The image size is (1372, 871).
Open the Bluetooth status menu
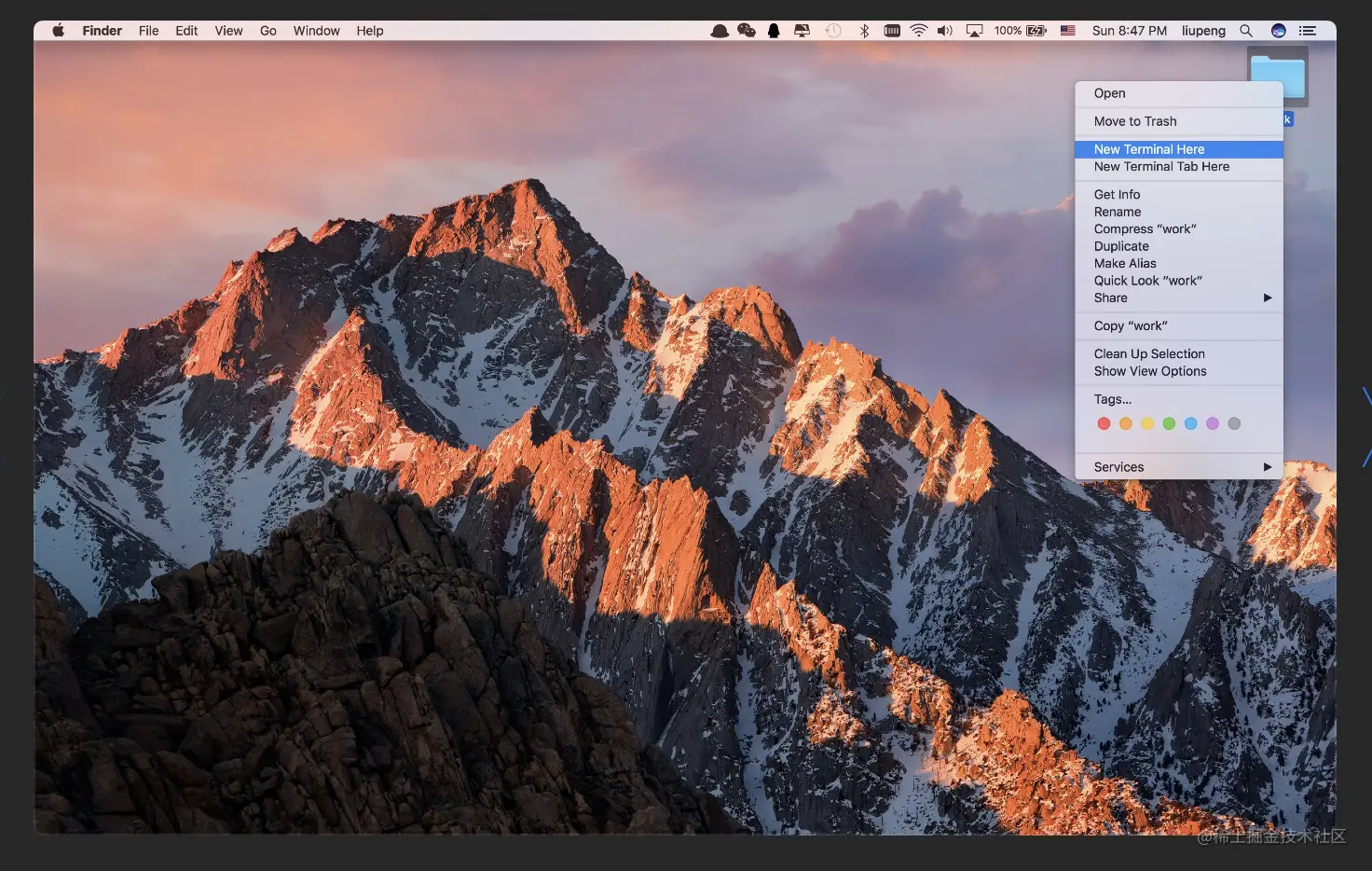[x=864, y=31]
